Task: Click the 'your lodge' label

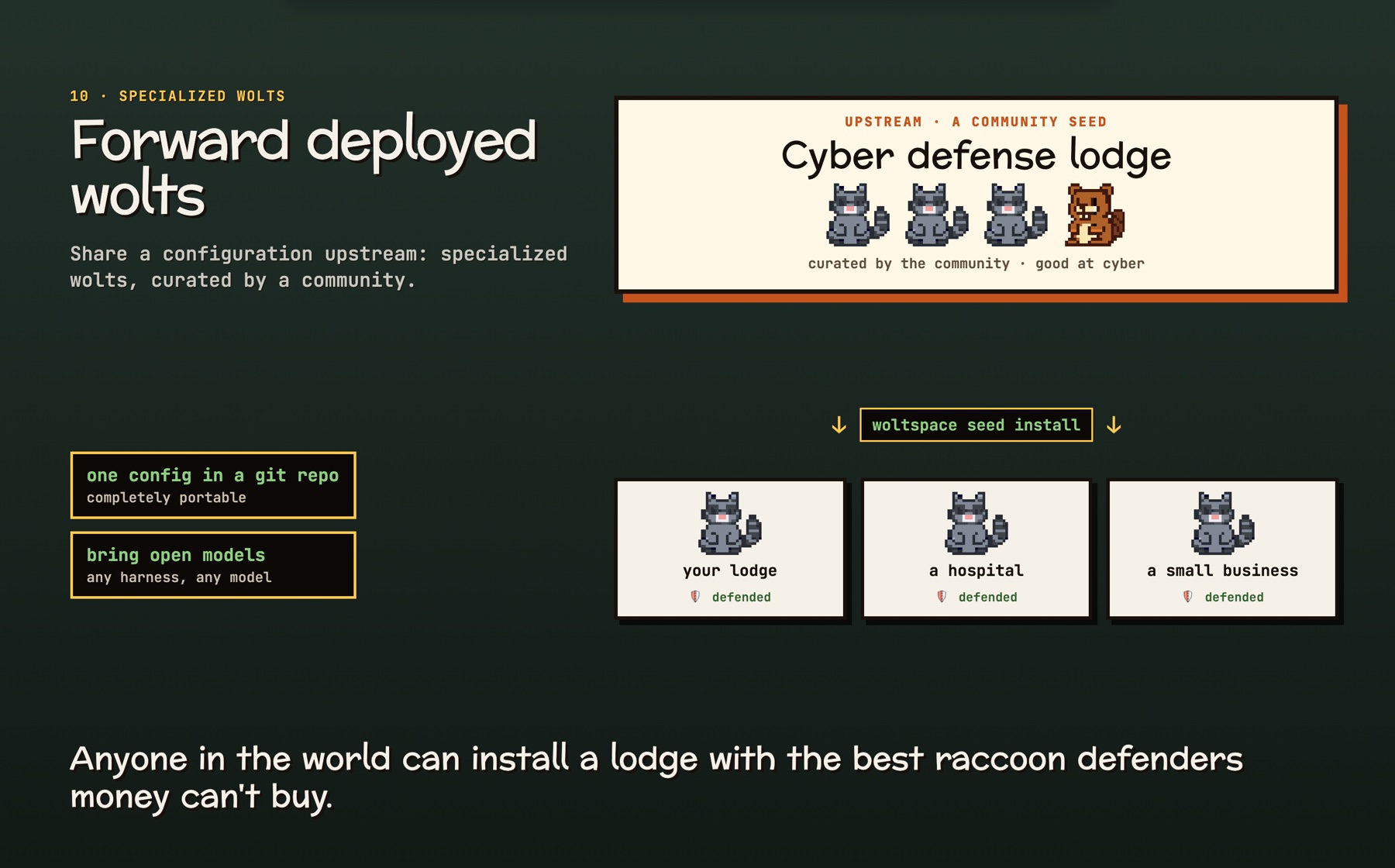Action: pos(730,571)
